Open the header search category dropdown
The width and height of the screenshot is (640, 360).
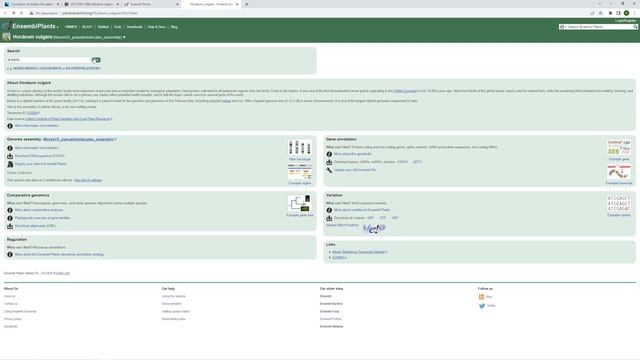coord(563,27)
